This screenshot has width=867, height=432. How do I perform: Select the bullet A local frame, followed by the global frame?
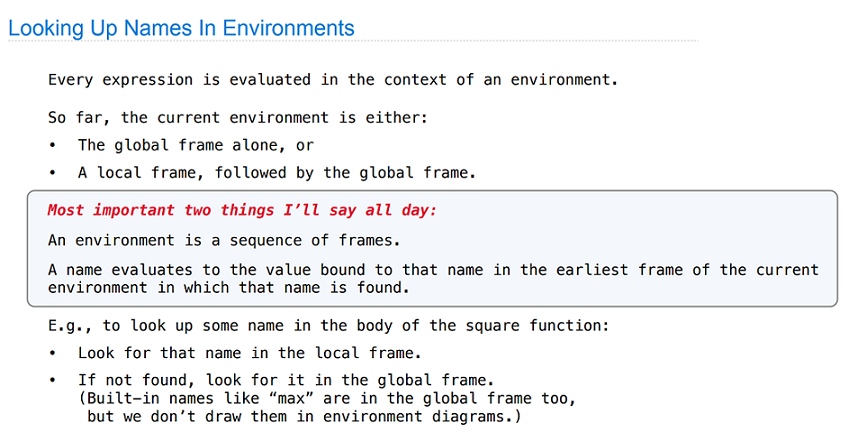tap(276, 173)
